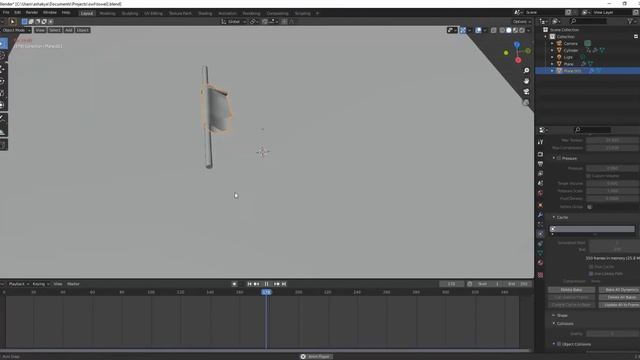Open the Material properties tab icon
640x360 pixels.
click(x=540, y=263)
